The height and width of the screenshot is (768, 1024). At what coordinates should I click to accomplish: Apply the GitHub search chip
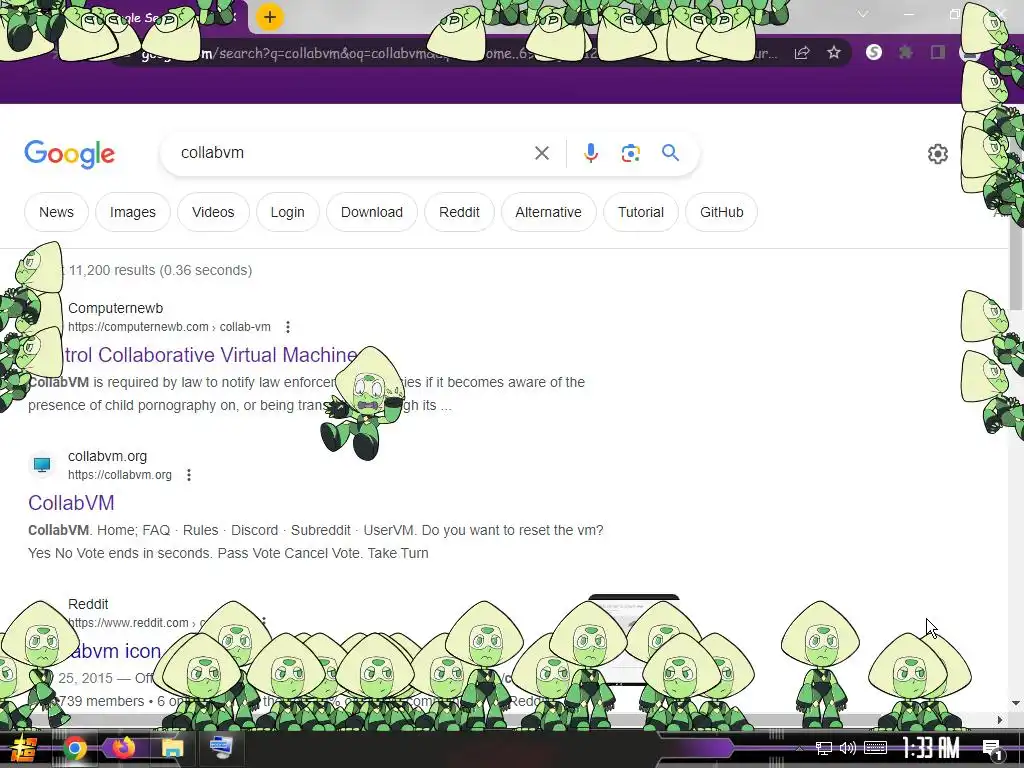pyautogui.click(x=722, y=212)
